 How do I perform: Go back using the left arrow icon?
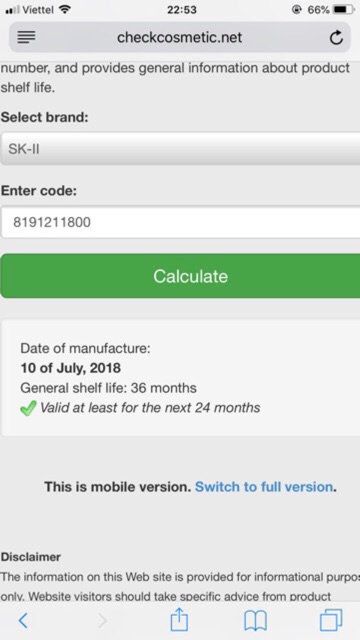point(24,621)
